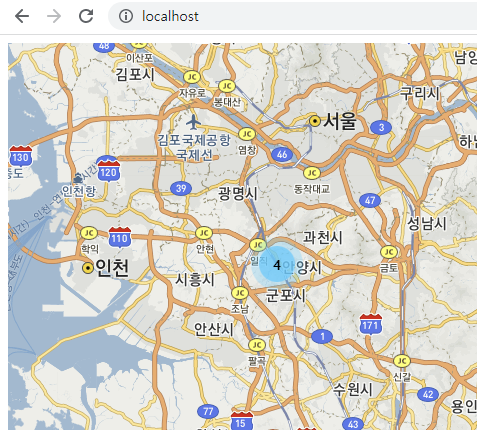Click the 군포시 map label
477x430 pixels.
coord(286,295)
